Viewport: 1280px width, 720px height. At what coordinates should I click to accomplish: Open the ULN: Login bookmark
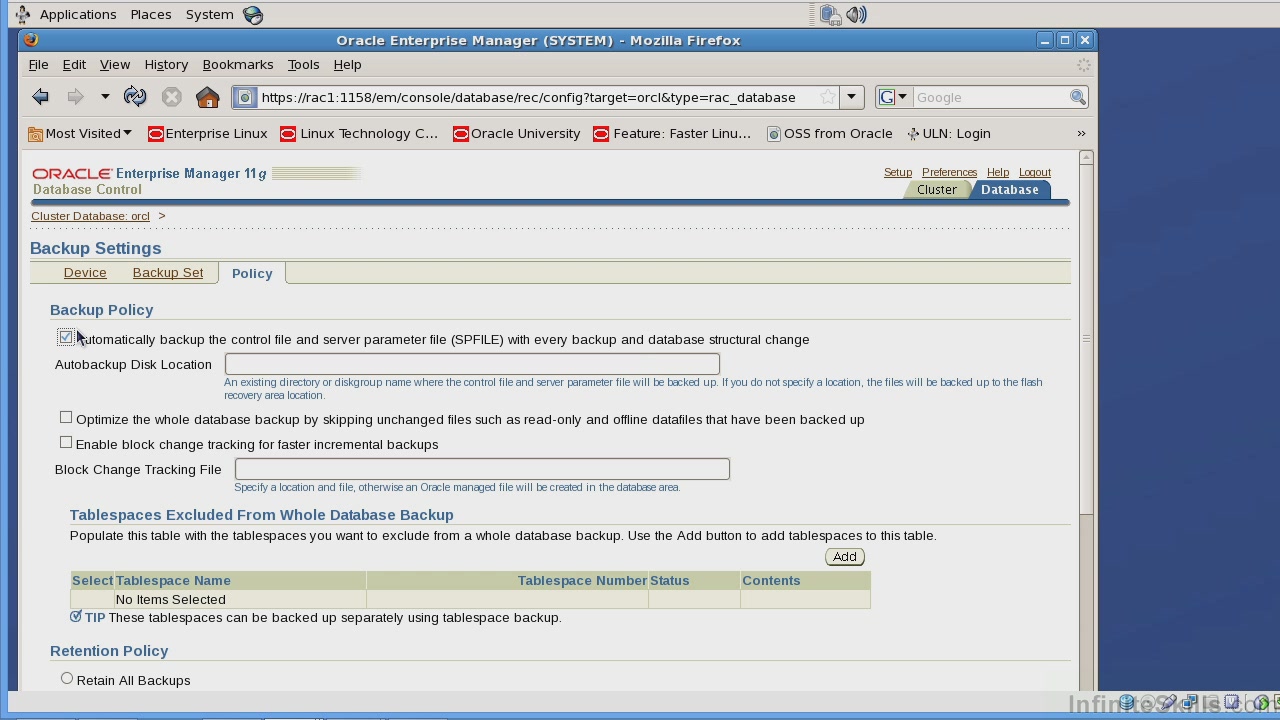(948, 133)
